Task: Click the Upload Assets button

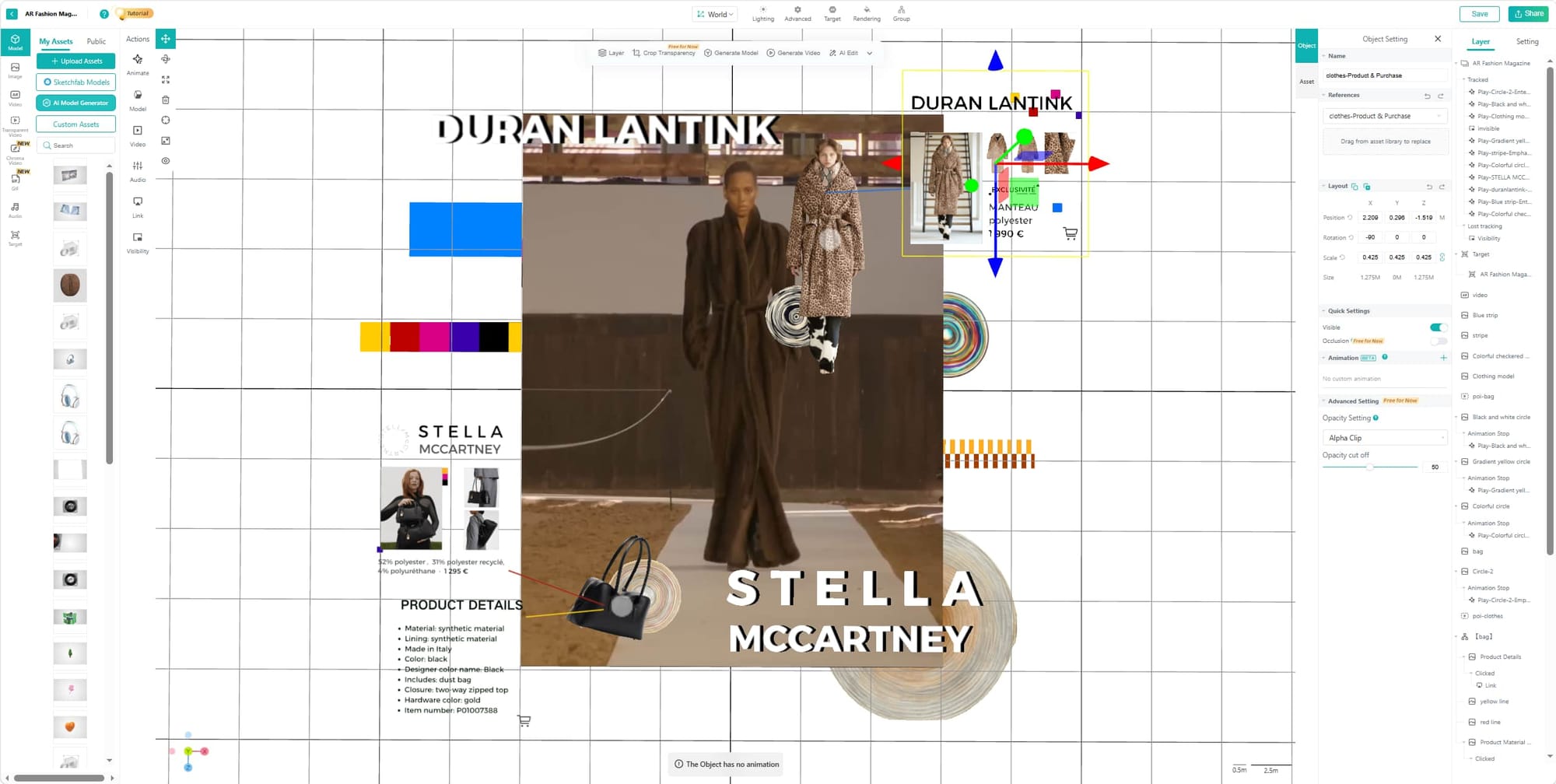Action: click(75, 61)
